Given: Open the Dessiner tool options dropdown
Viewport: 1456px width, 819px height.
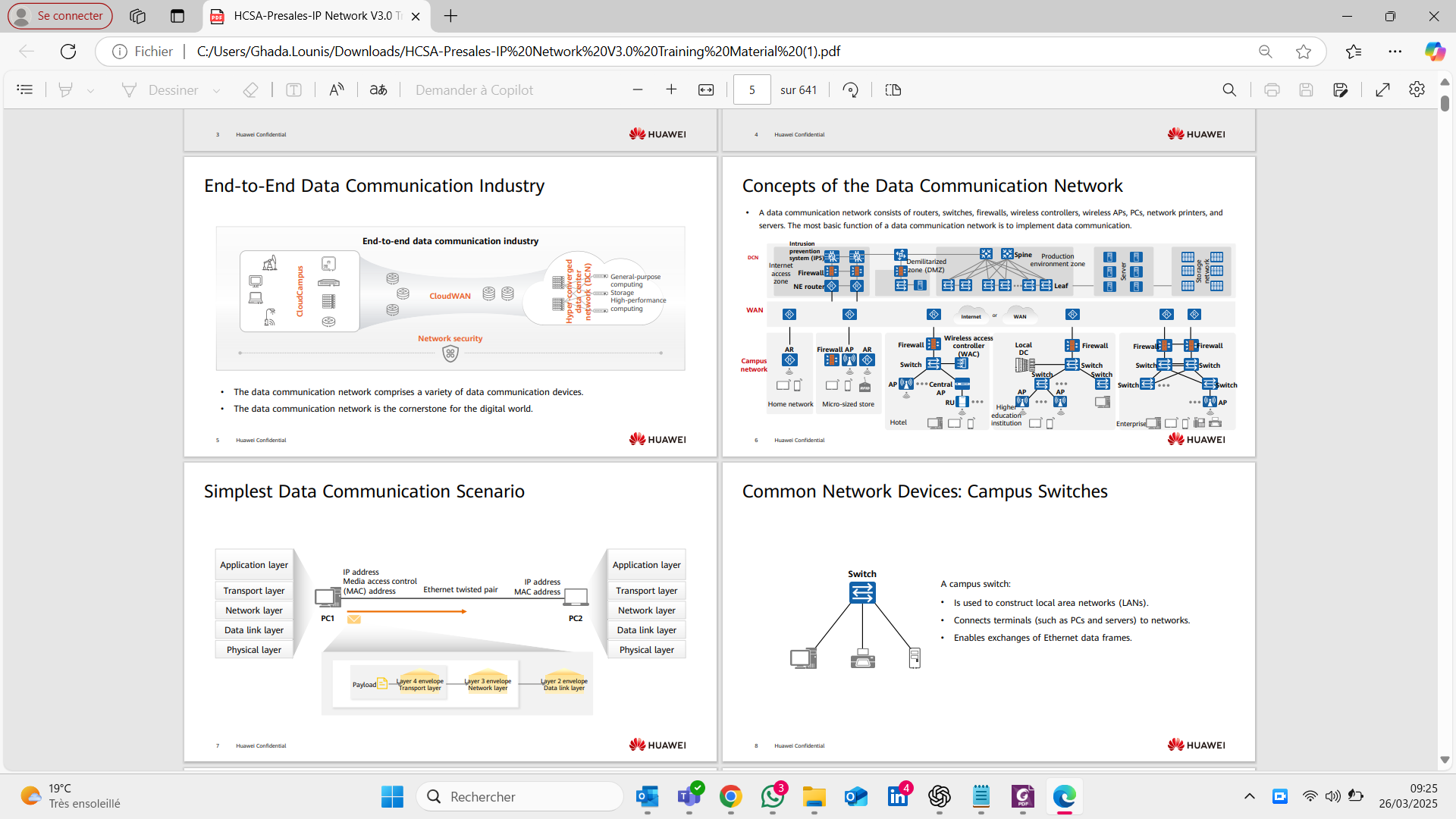Looking at the screenshot, I should click(218, 89).
